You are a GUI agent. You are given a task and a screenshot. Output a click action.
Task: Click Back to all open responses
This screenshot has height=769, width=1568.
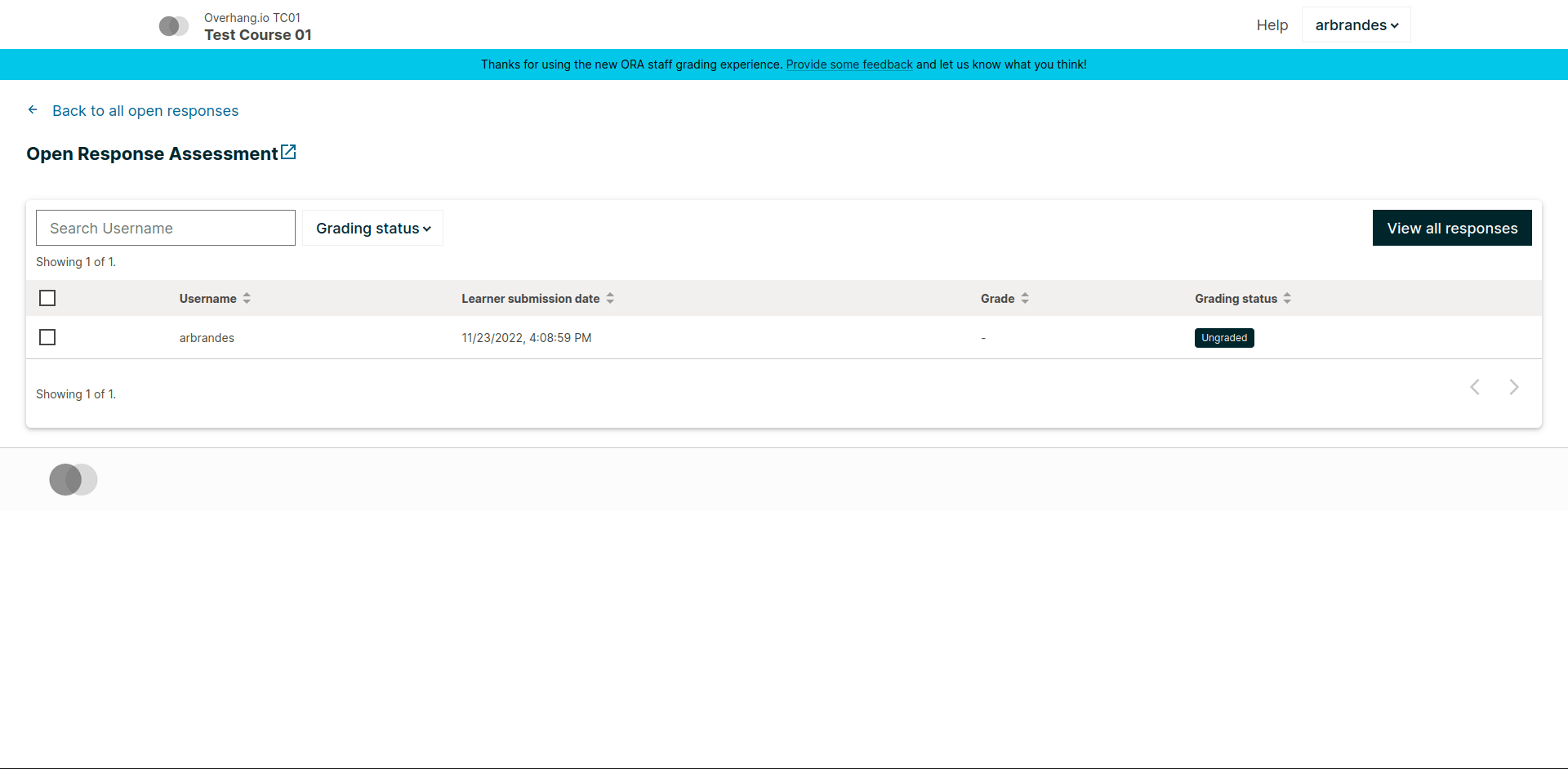(x=145, y=110)
